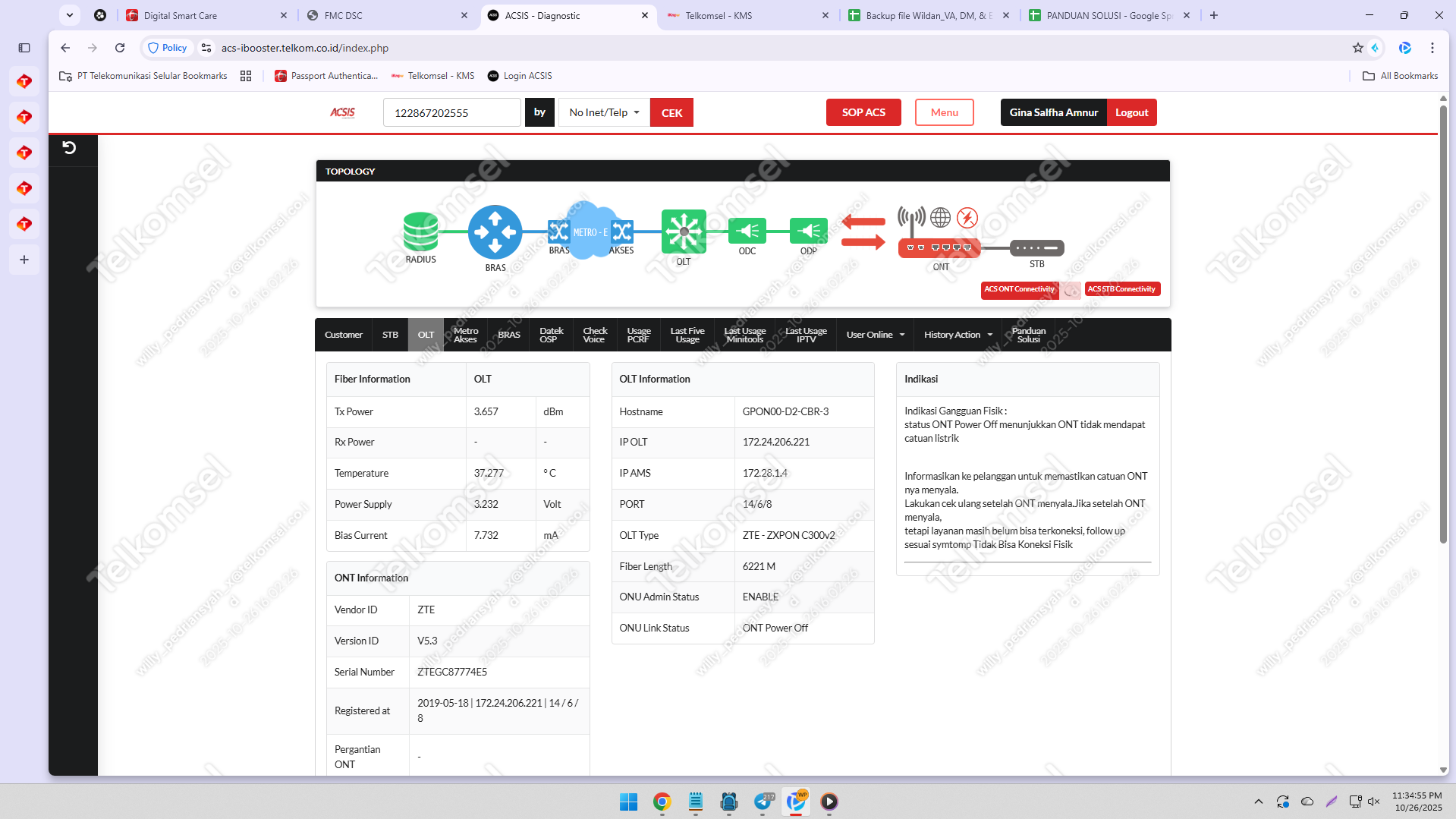This screenshot has width=1456, height=819.
Task: Expand the User Online dropdown
Action: 876,335
